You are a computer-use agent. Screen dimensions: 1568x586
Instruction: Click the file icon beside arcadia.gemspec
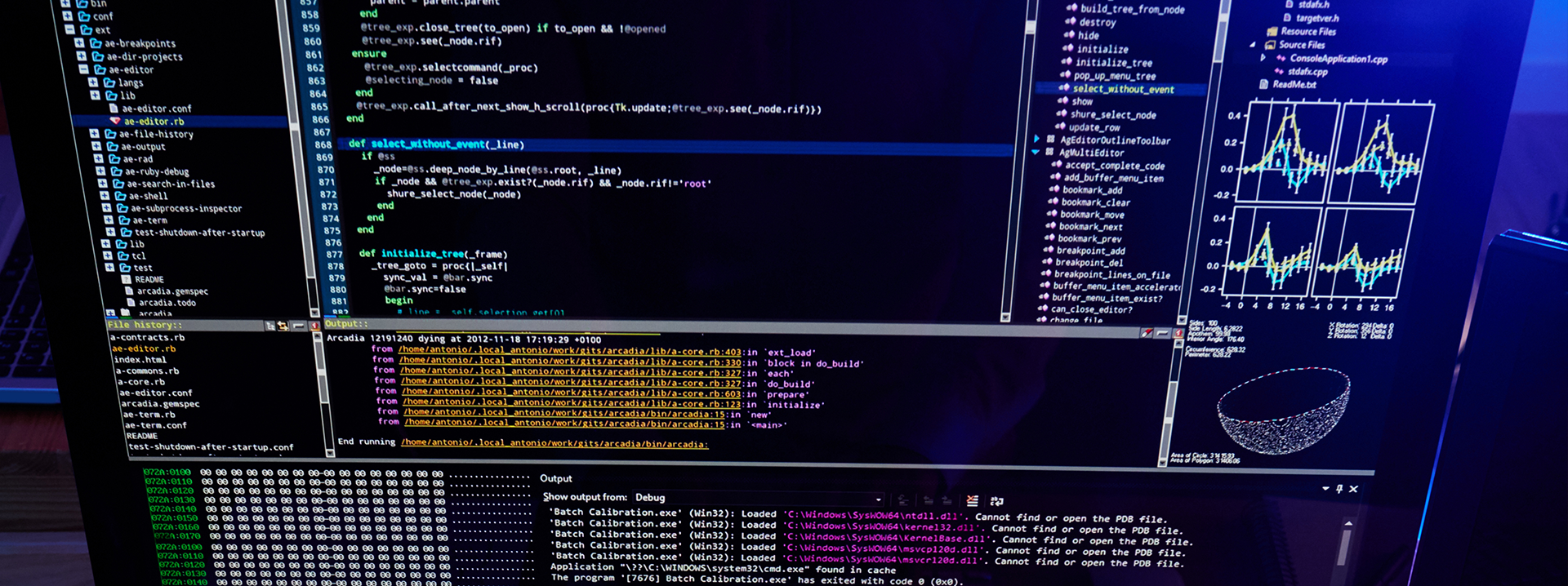(129, 291)
